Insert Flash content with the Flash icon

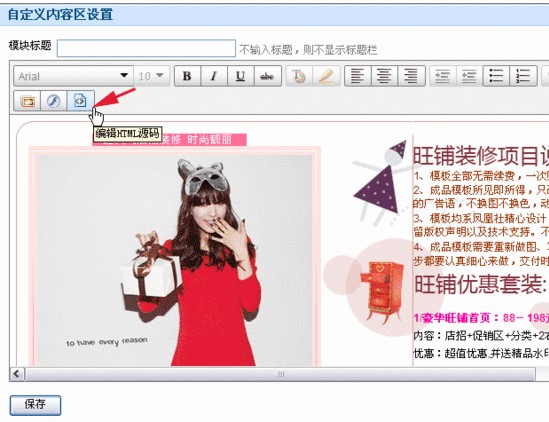54,101
